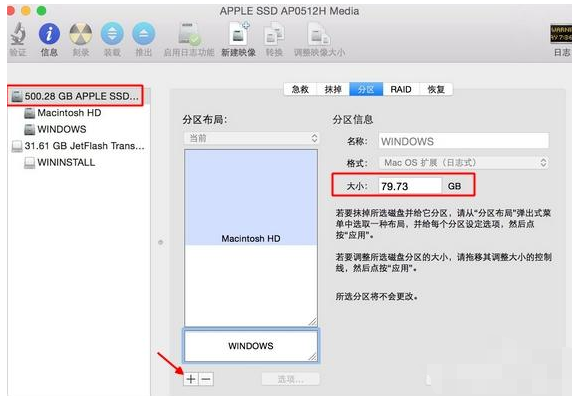
Task: Open the Mac OS Extended format dropdown
Action: 464,163
